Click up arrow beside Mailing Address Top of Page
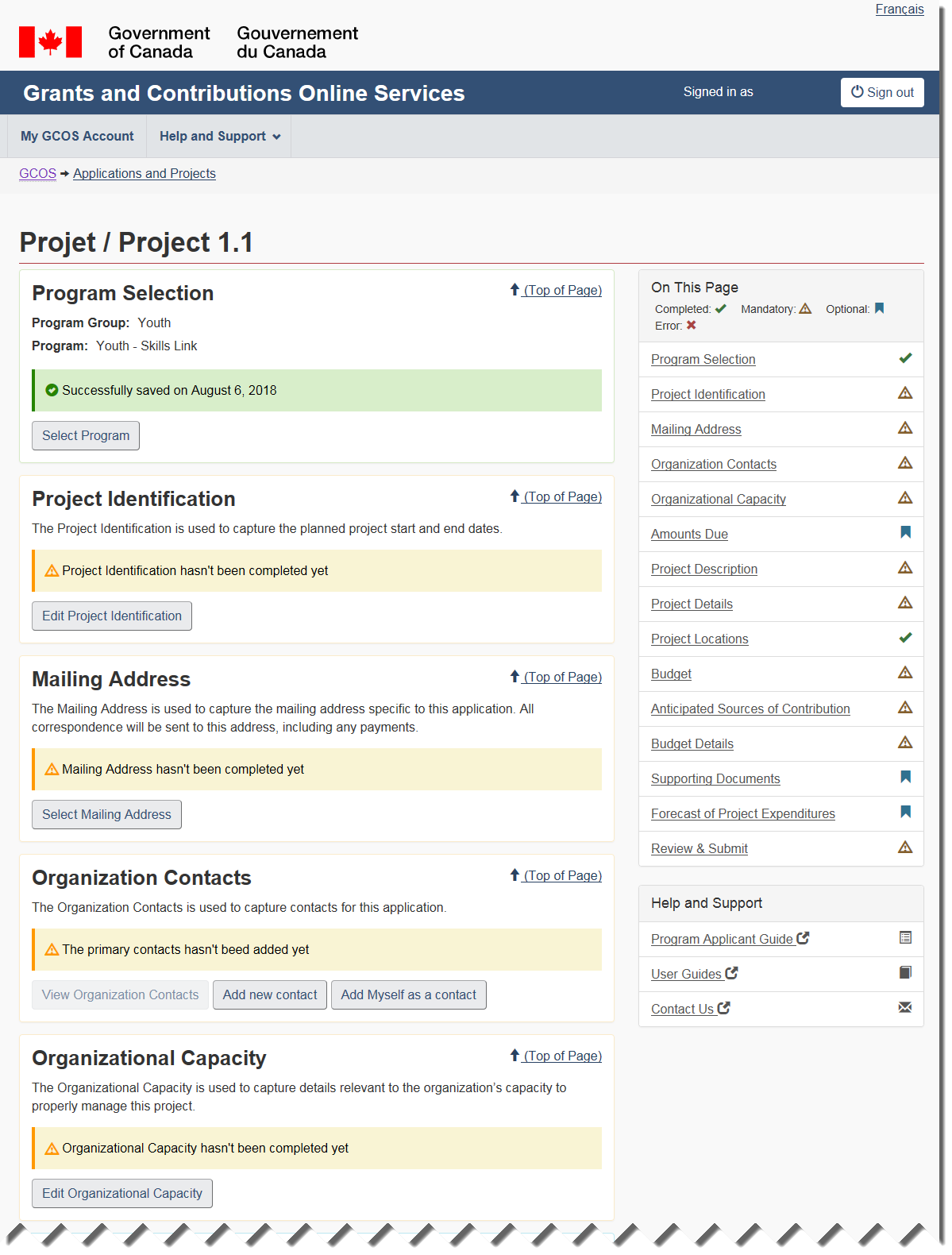Image resolution: width=952 pixels, height=1255 pixels. click(x=515, y=677)
